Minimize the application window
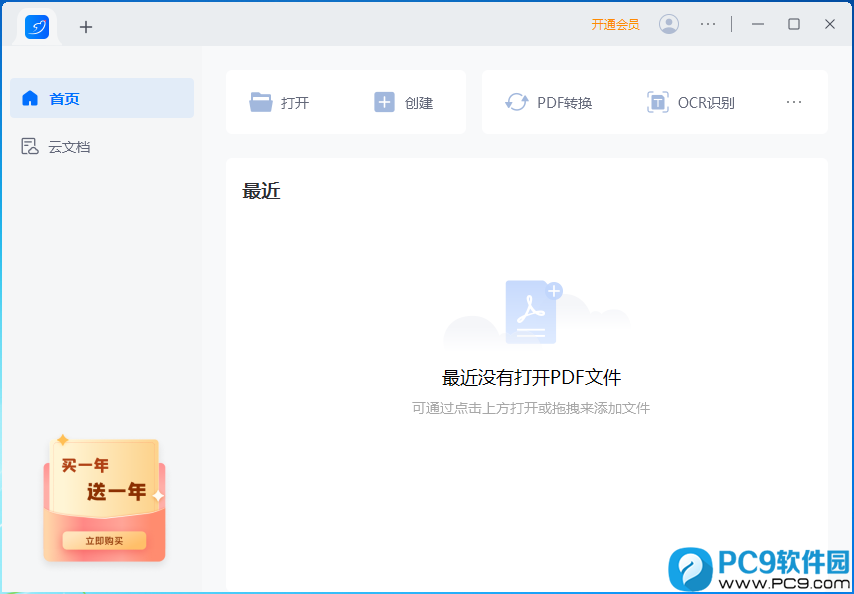Screen dimensions: 854x594 pyautogui.click(x=758, y=25)
